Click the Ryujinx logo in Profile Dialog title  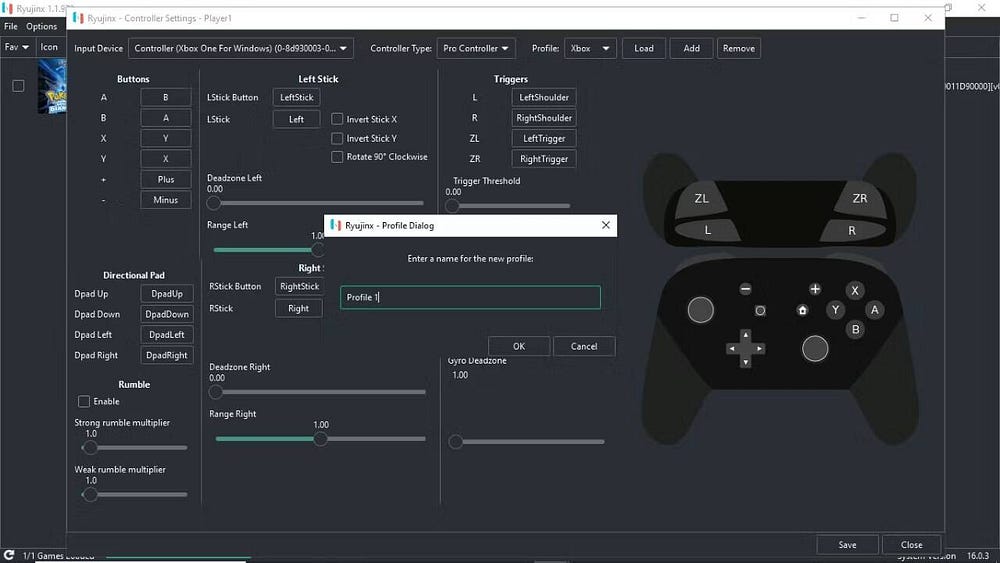pyautogui.click(x=335, y=225)
